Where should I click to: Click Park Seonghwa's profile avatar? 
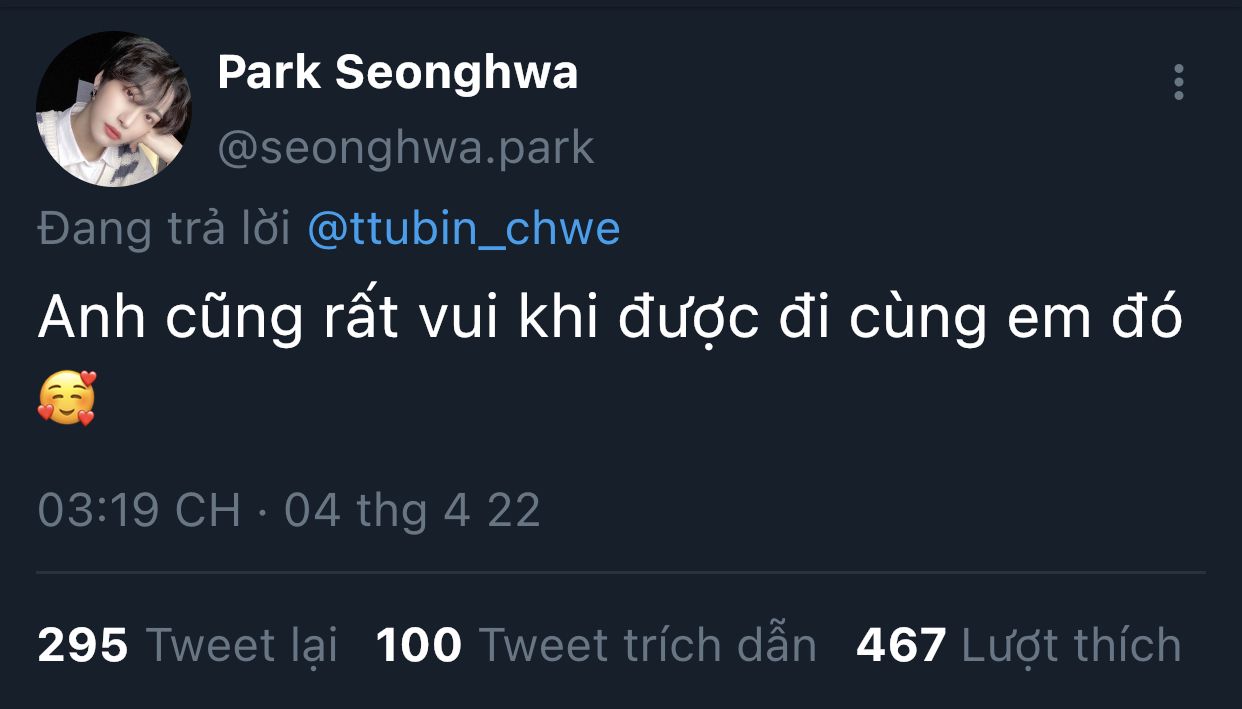click(113, 109)
